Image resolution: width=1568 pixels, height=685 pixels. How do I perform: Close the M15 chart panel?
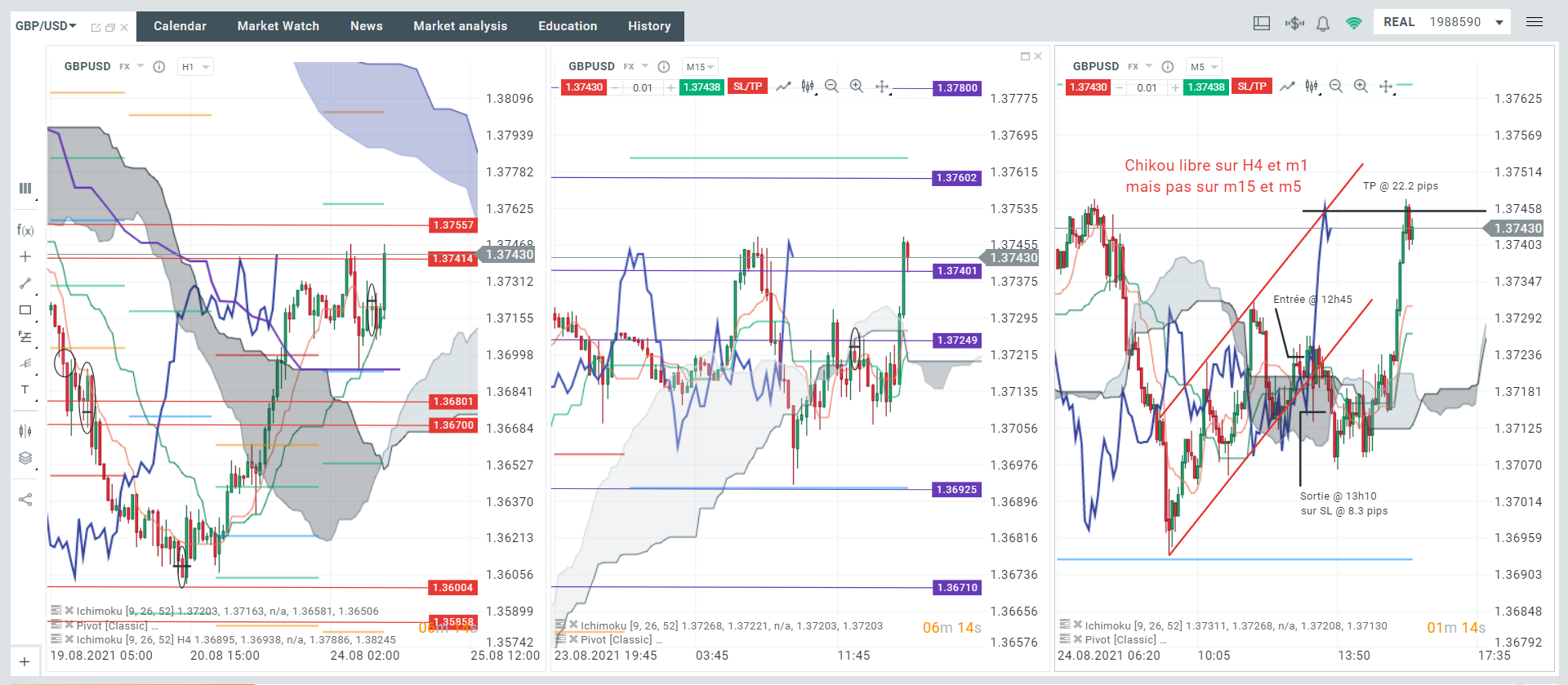[1038, 56]
